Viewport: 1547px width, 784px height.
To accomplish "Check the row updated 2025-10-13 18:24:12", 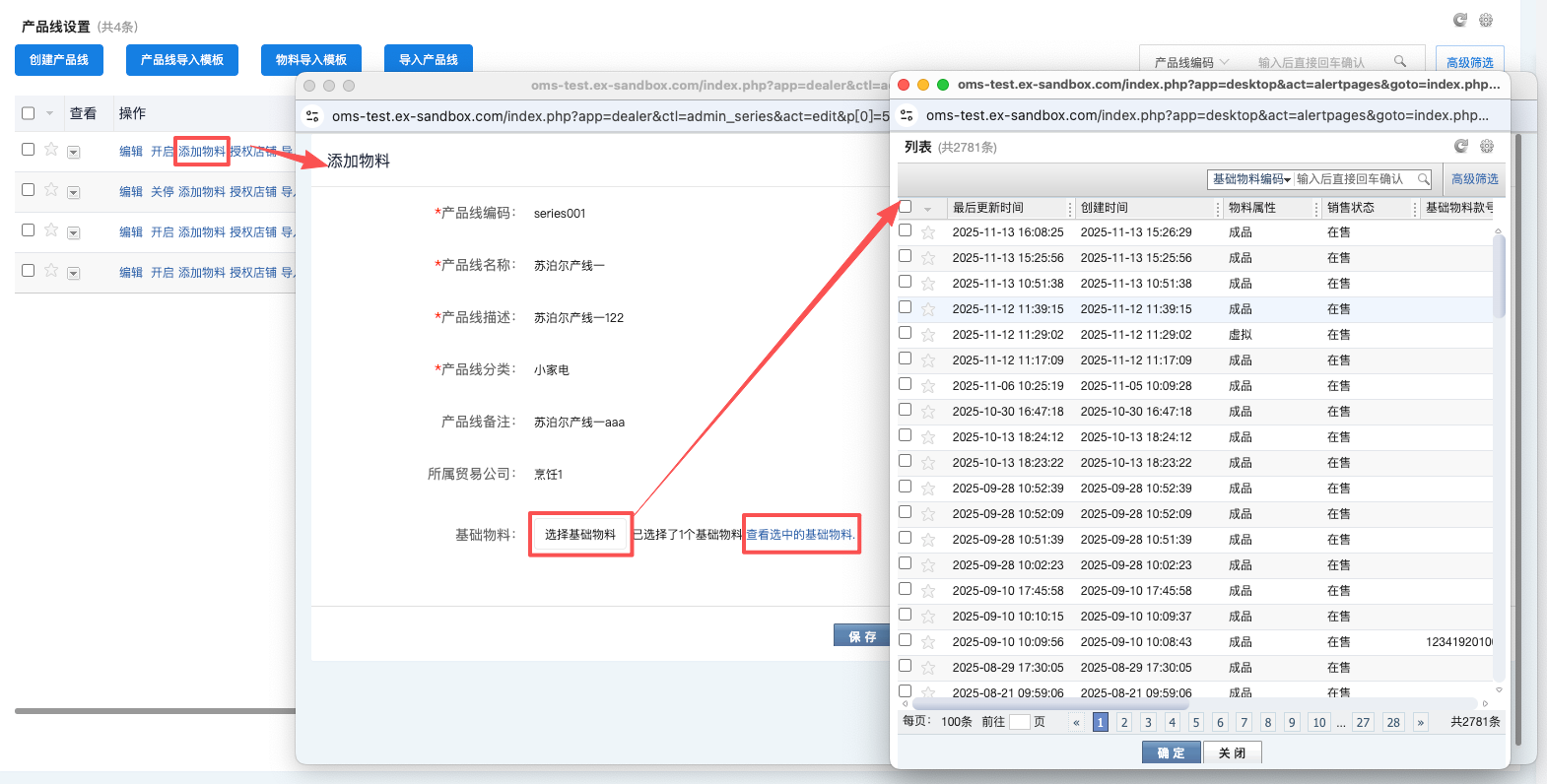I will pos(906,435).
